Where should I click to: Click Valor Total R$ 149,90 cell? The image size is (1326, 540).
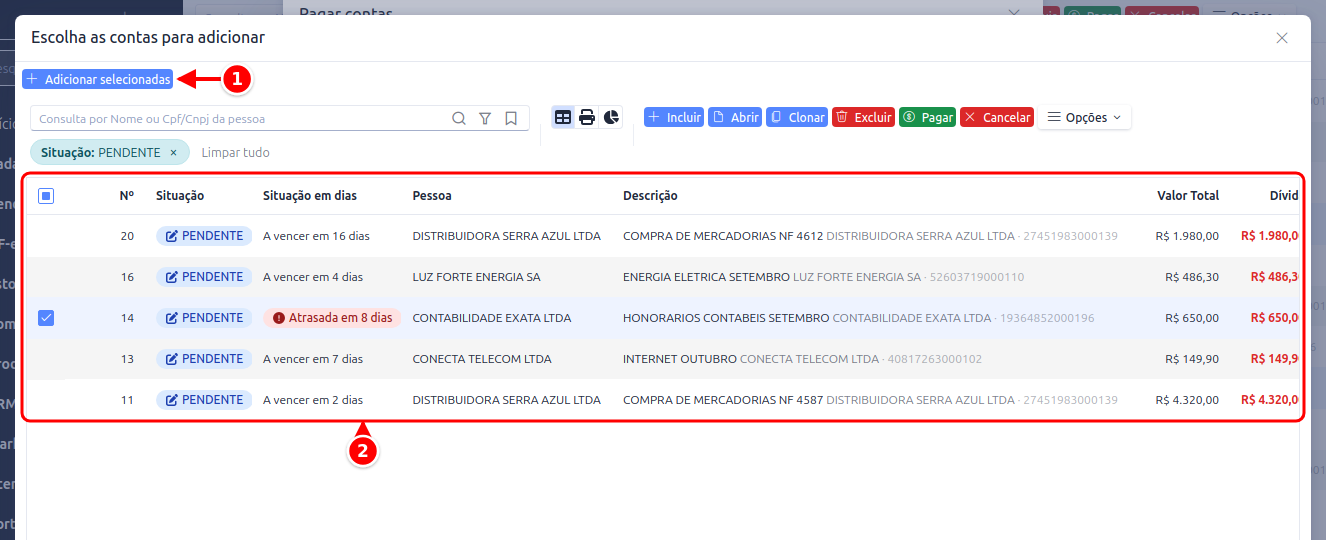click(x=1193, y=359)
